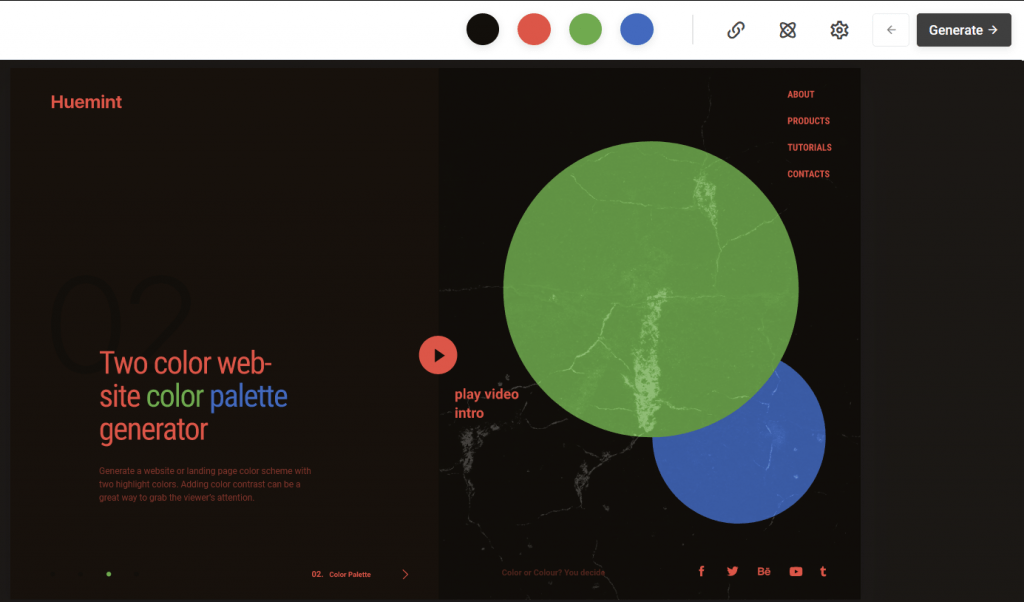Open the TUTORIALS menu item

[x=809, y=147]
